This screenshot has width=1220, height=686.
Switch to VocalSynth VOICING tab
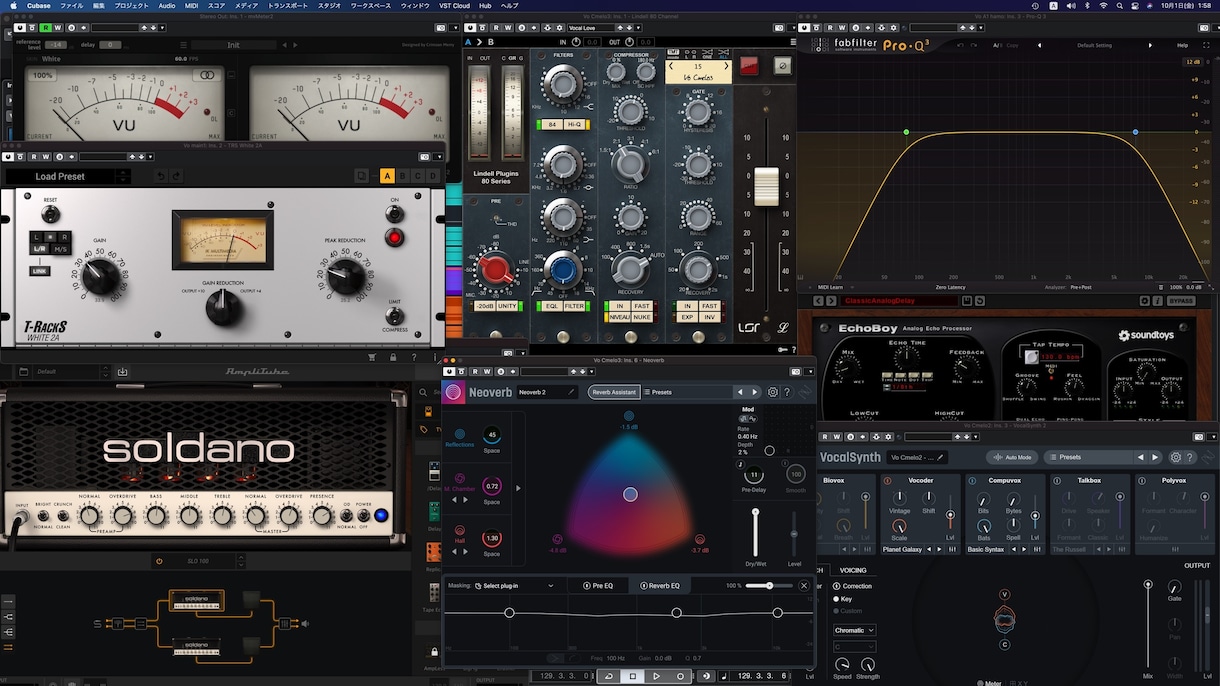tap(853, 570)
